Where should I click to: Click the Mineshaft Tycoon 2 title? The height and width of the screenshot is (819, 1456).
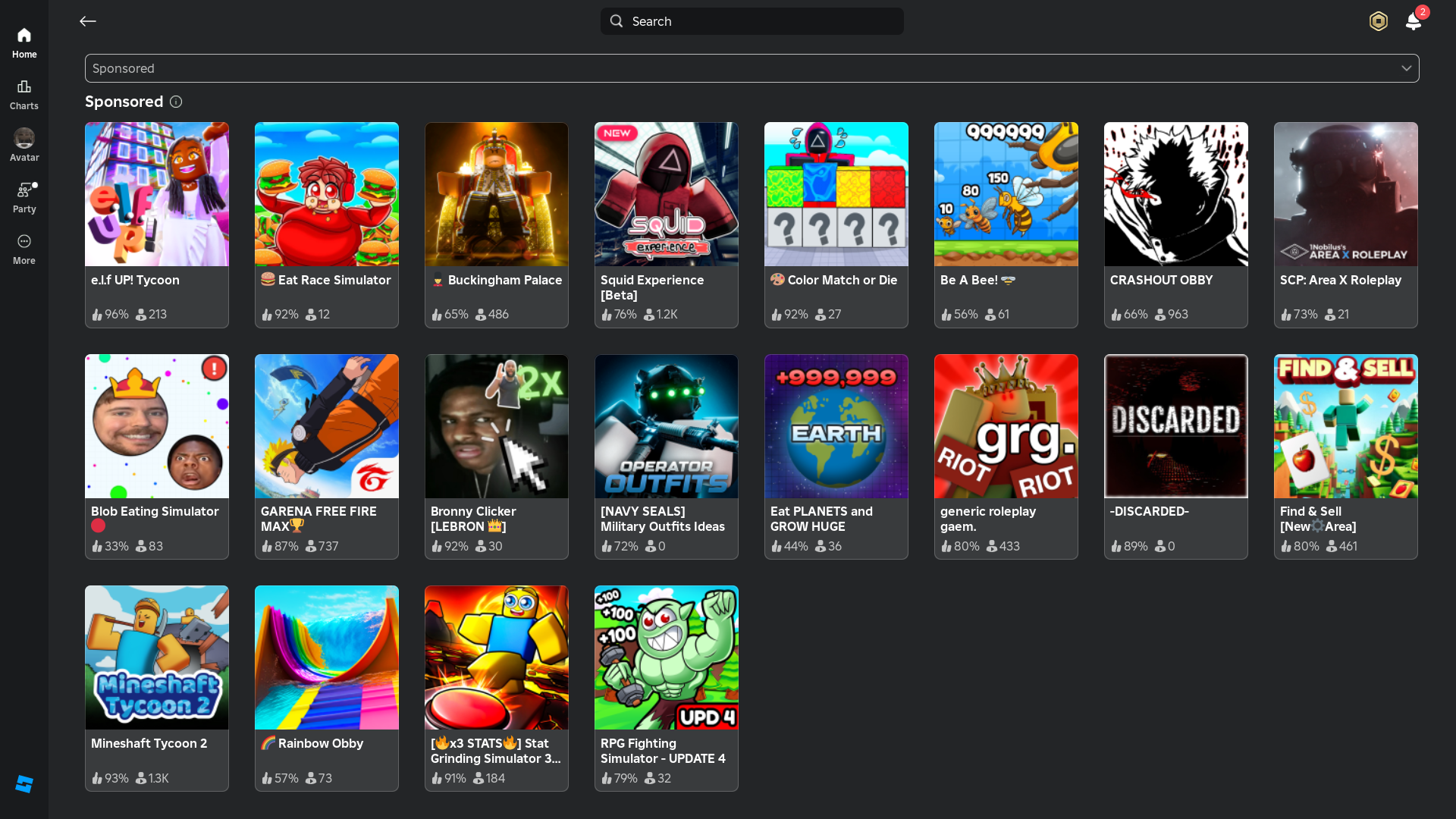click(149, 743)
